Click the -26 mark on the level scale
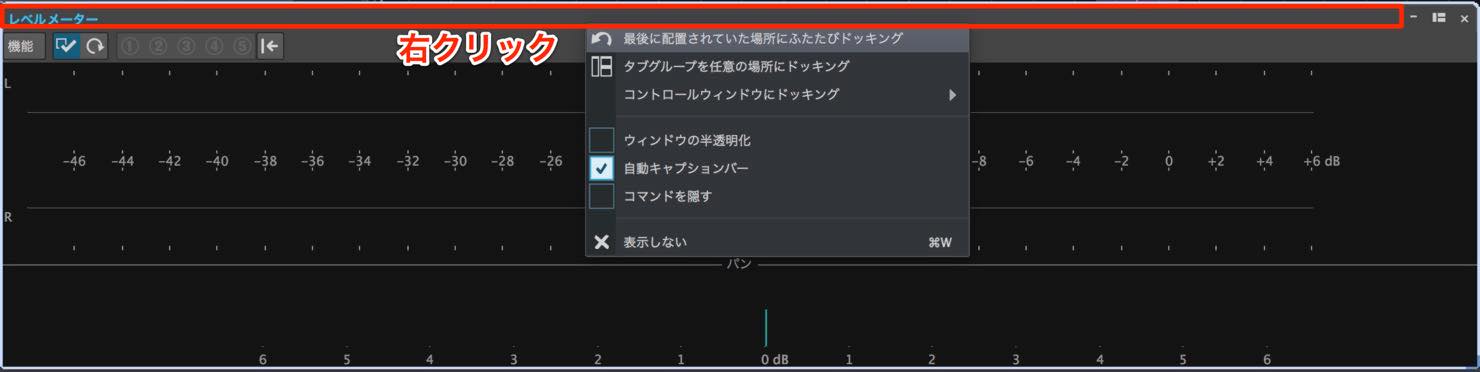Image resolution: width=1480 pixels, height=372 pixels. tap(551, 161)
